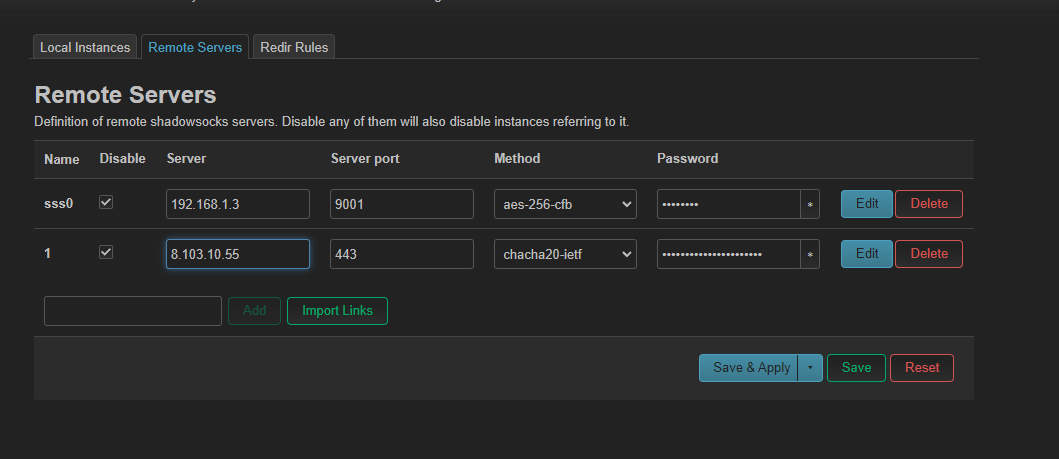
Task: Click the 9001 server port field
Action: pos(402,204)
